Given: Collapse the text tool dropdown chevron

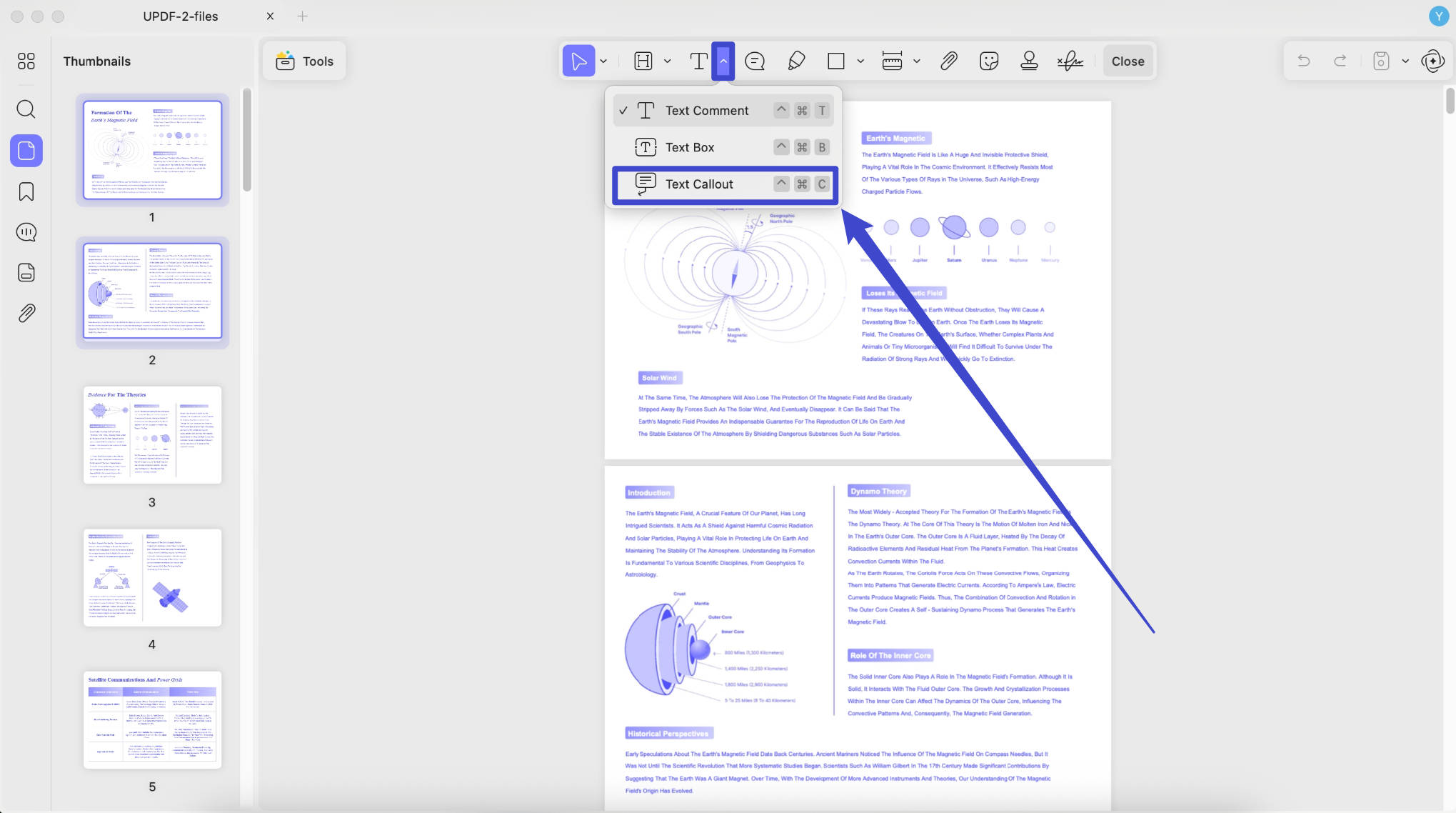Looking at the screenshot, I should [723, 61].
